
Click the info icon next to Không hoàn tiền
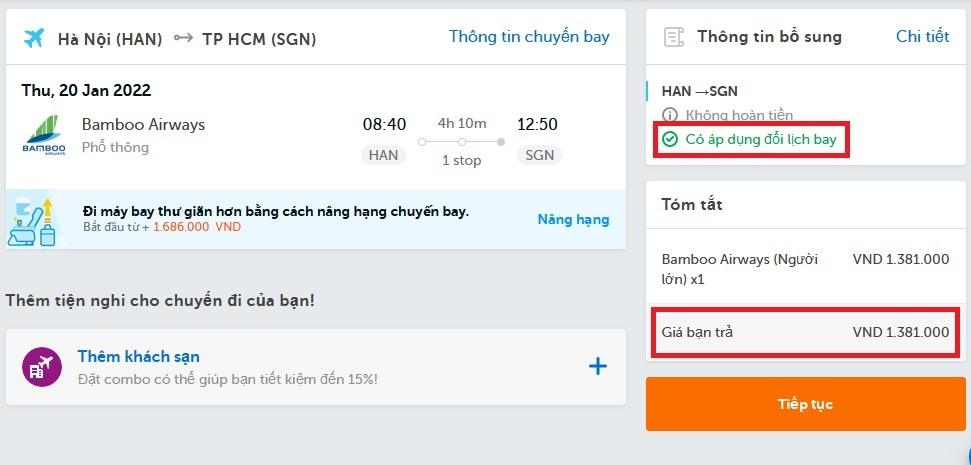click(x=670, y=116)
